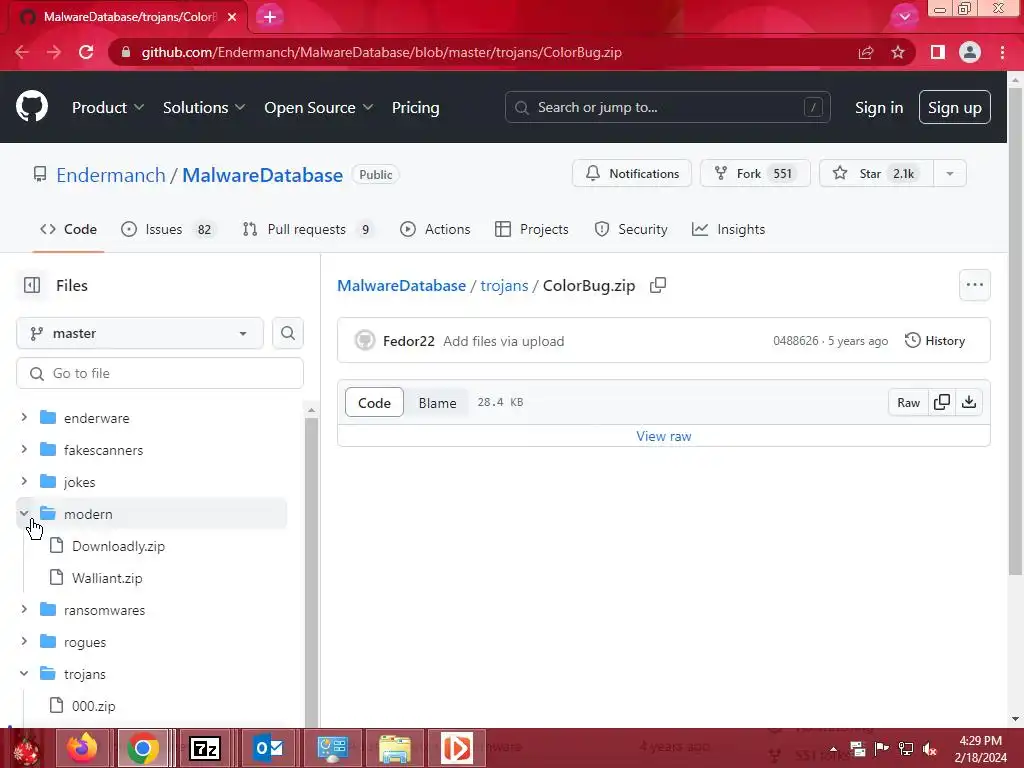Image resolution: width=1024 pixels, height=768 pixels.
Task: Click the Raw button
Action: (x=908, y=402)
